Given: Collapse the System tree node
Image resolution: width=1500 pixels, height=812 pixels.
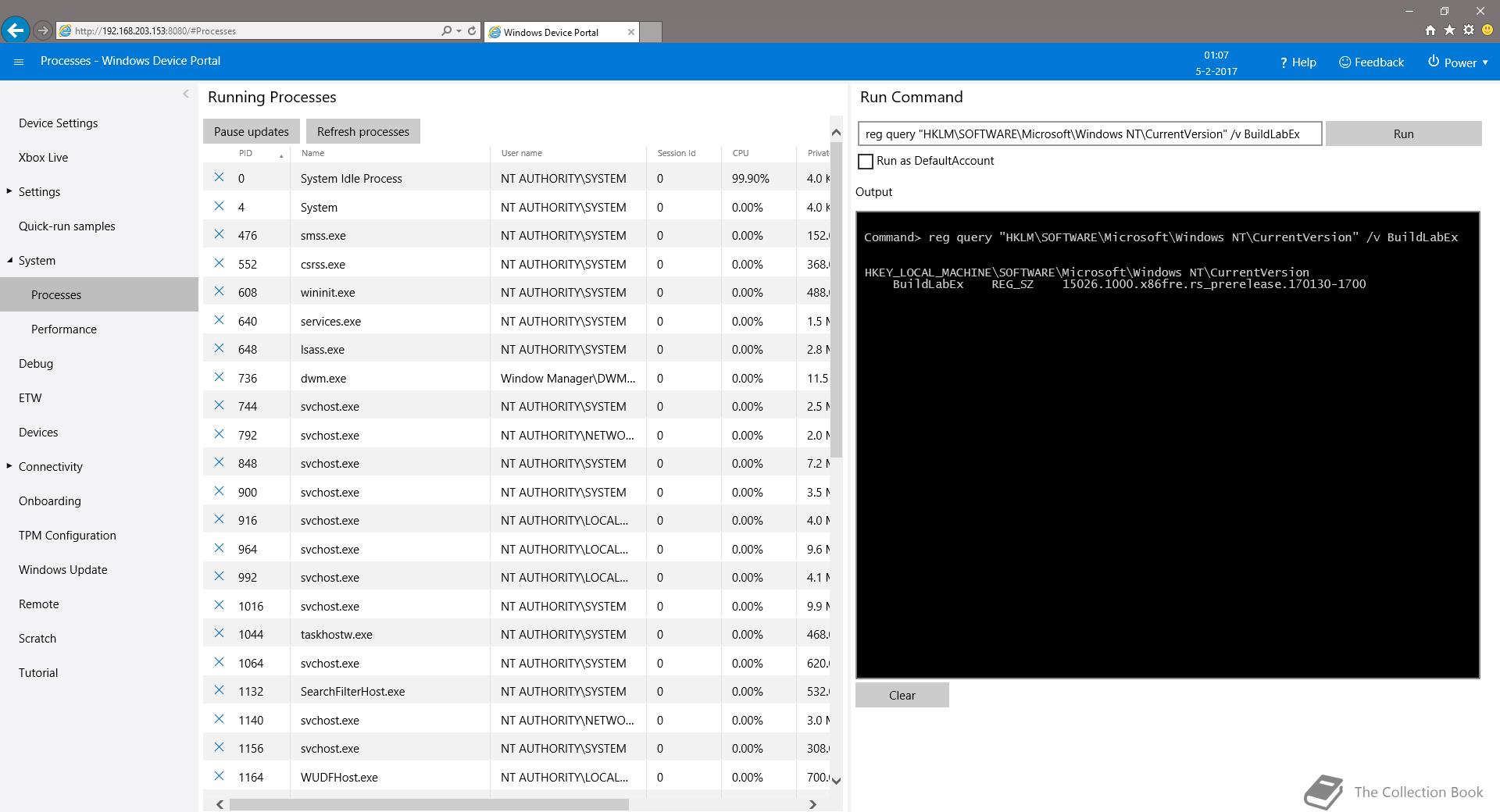Looking at the screenshot, I should (x=9, y=260).
